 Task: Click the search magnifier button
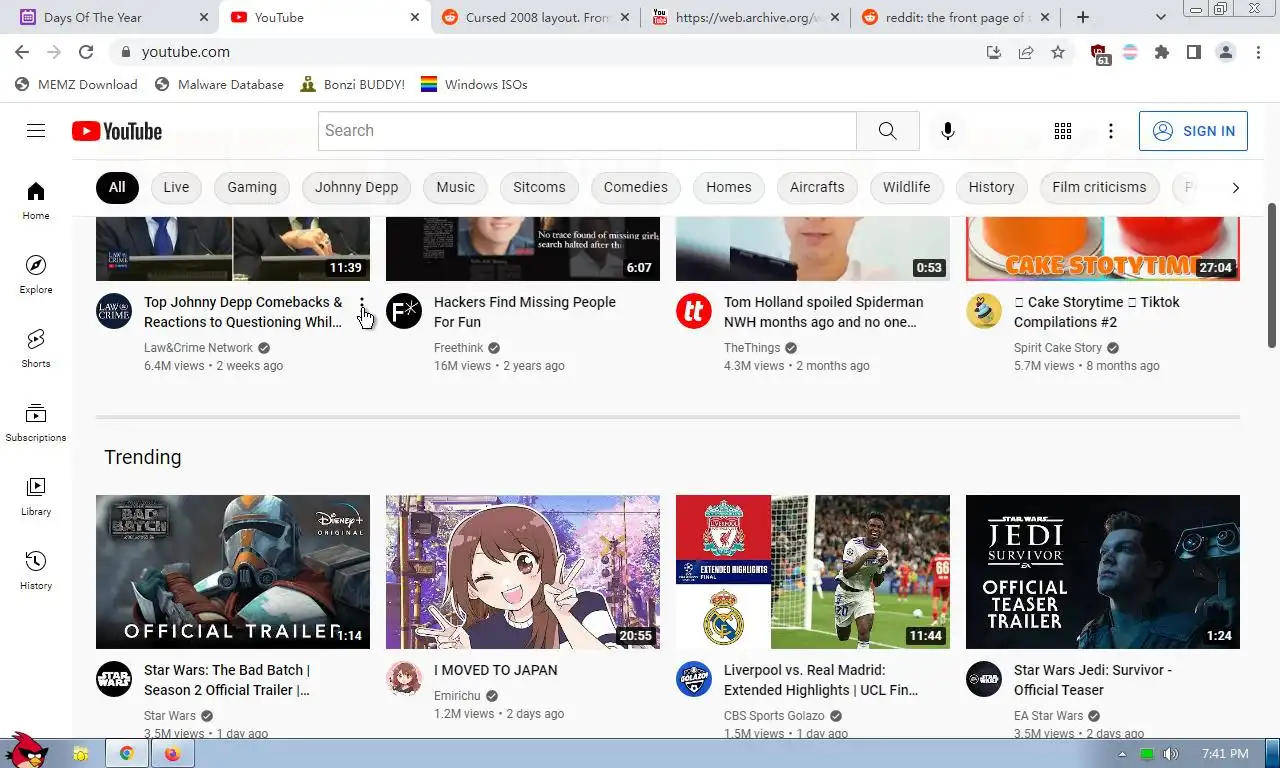[888, 131]
